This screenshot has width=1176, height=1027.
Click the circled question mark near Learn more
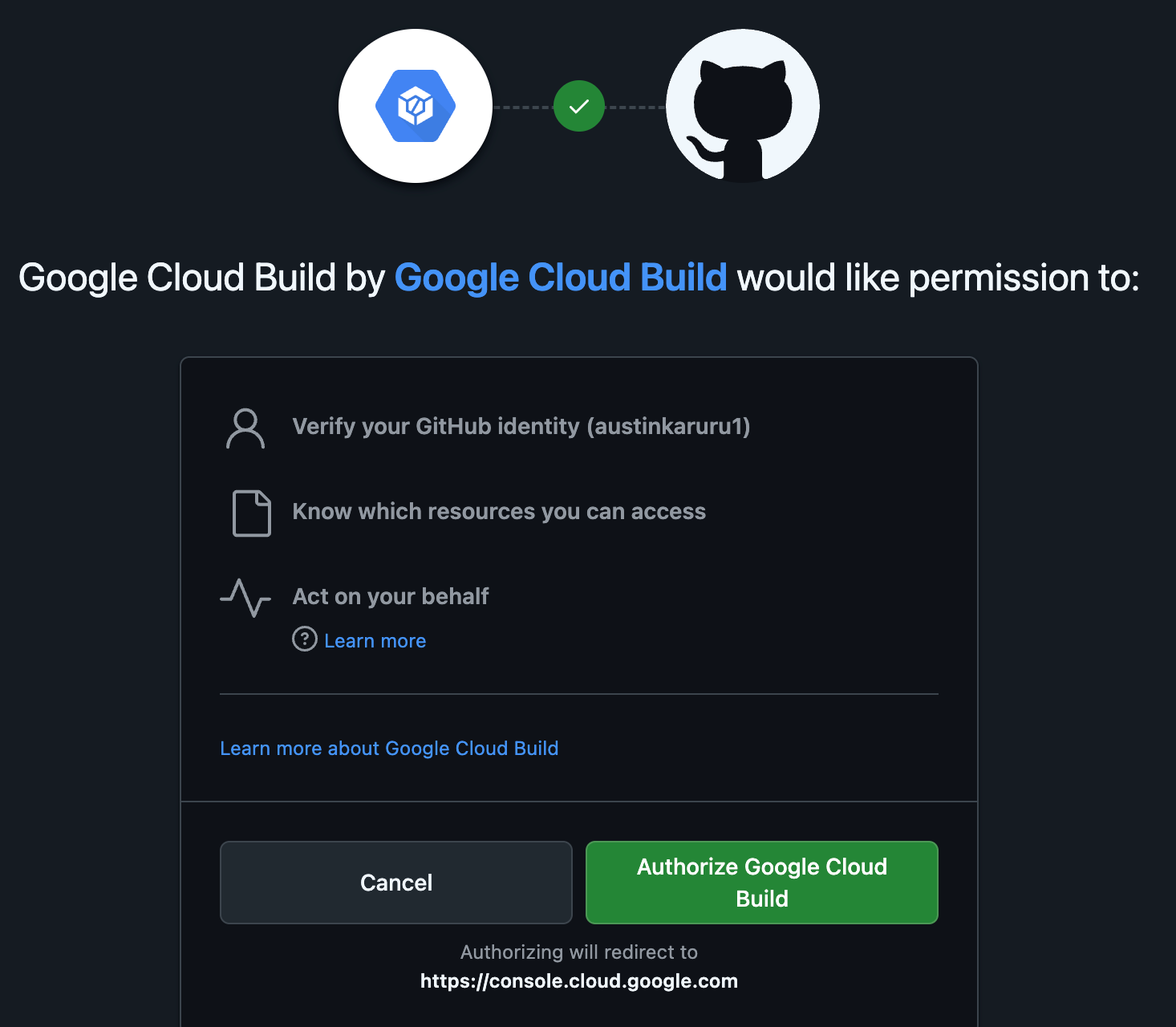point(305,640)
